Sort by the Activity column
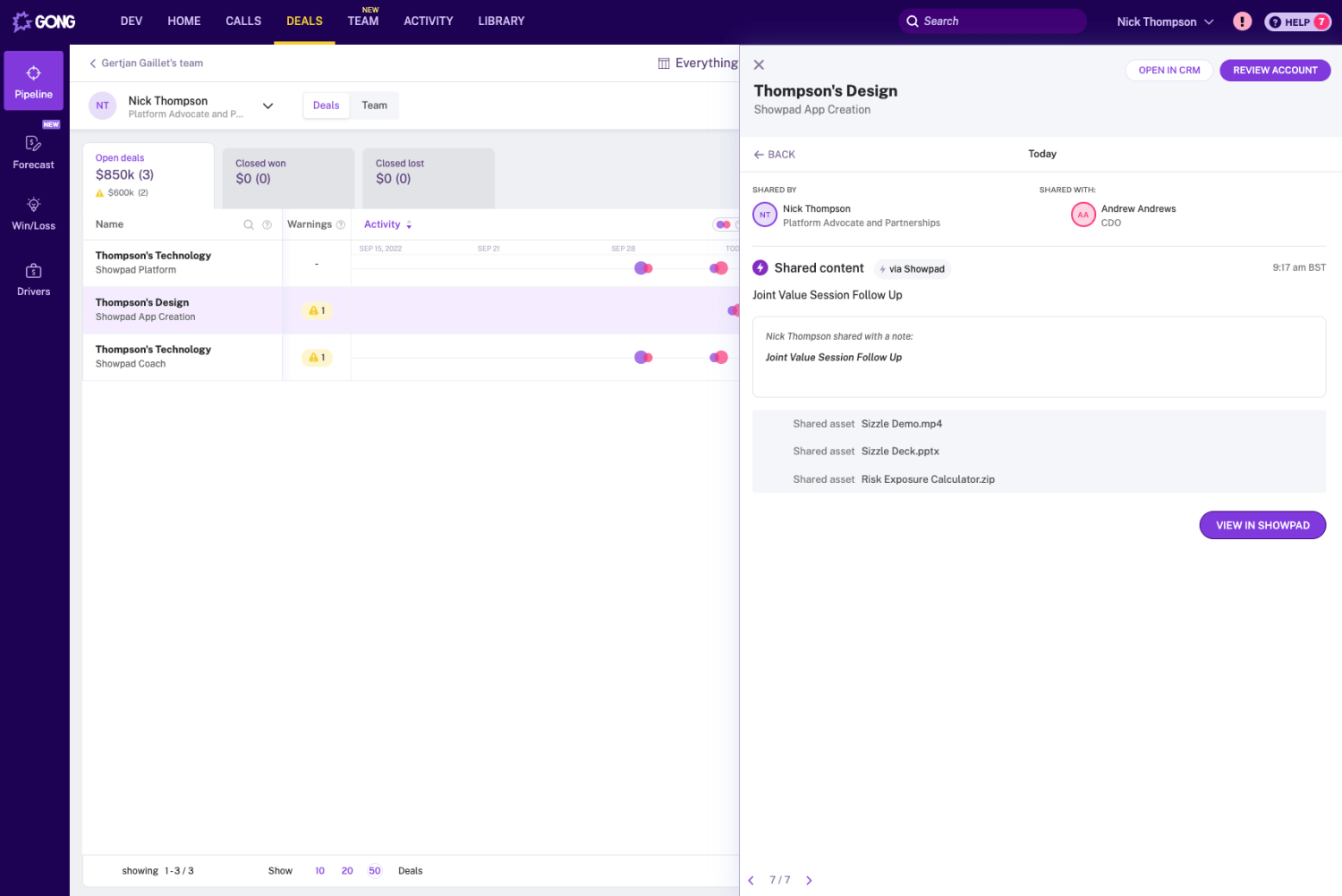 387,224
